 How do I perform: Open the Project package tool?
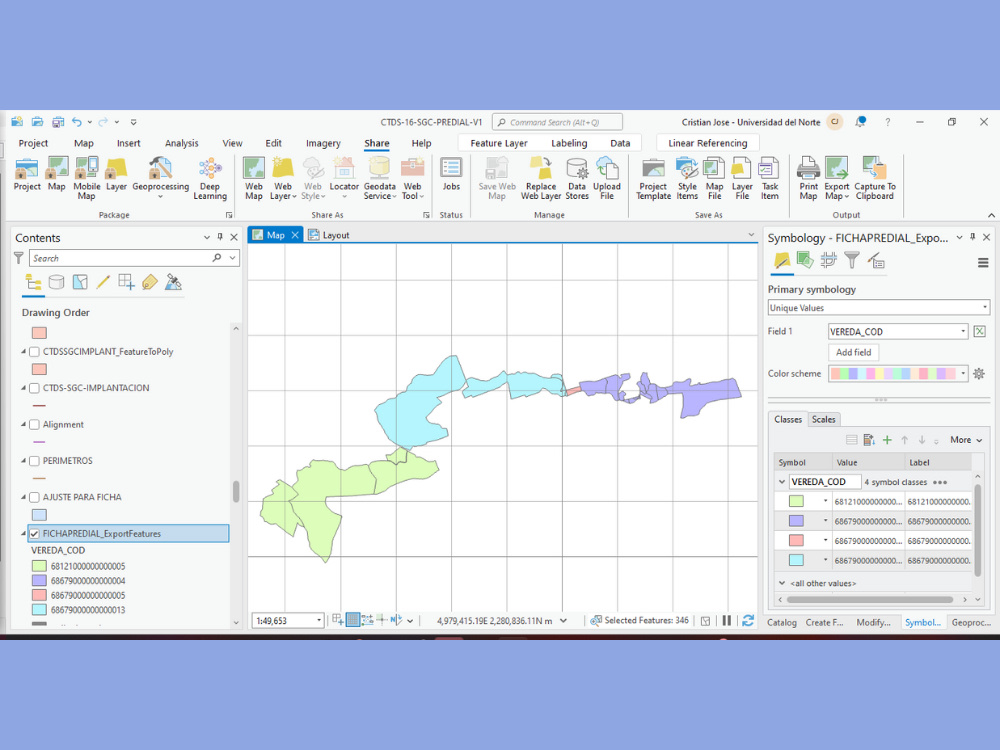27,174
